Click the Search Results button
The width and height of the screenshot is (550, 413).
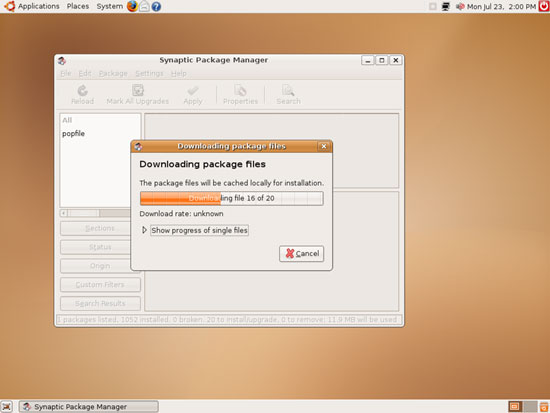tap(100, 304)
